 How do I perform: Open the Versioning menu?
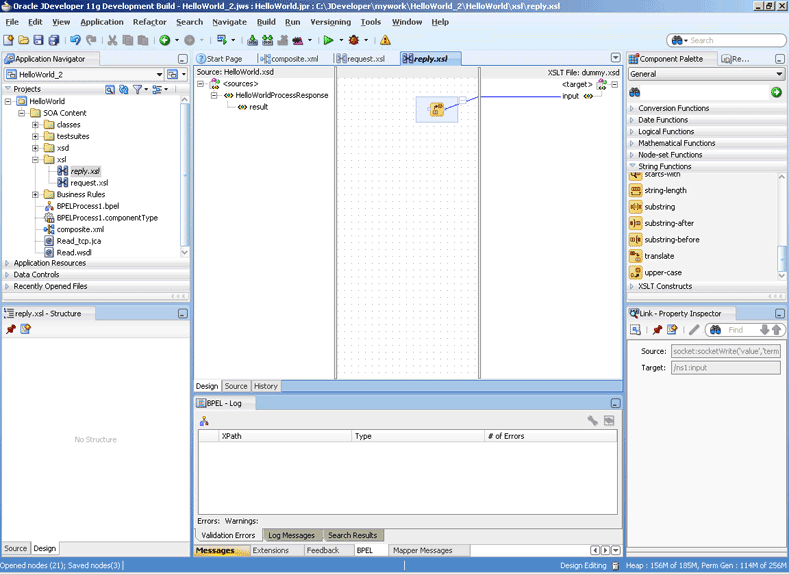coord(330,21)
